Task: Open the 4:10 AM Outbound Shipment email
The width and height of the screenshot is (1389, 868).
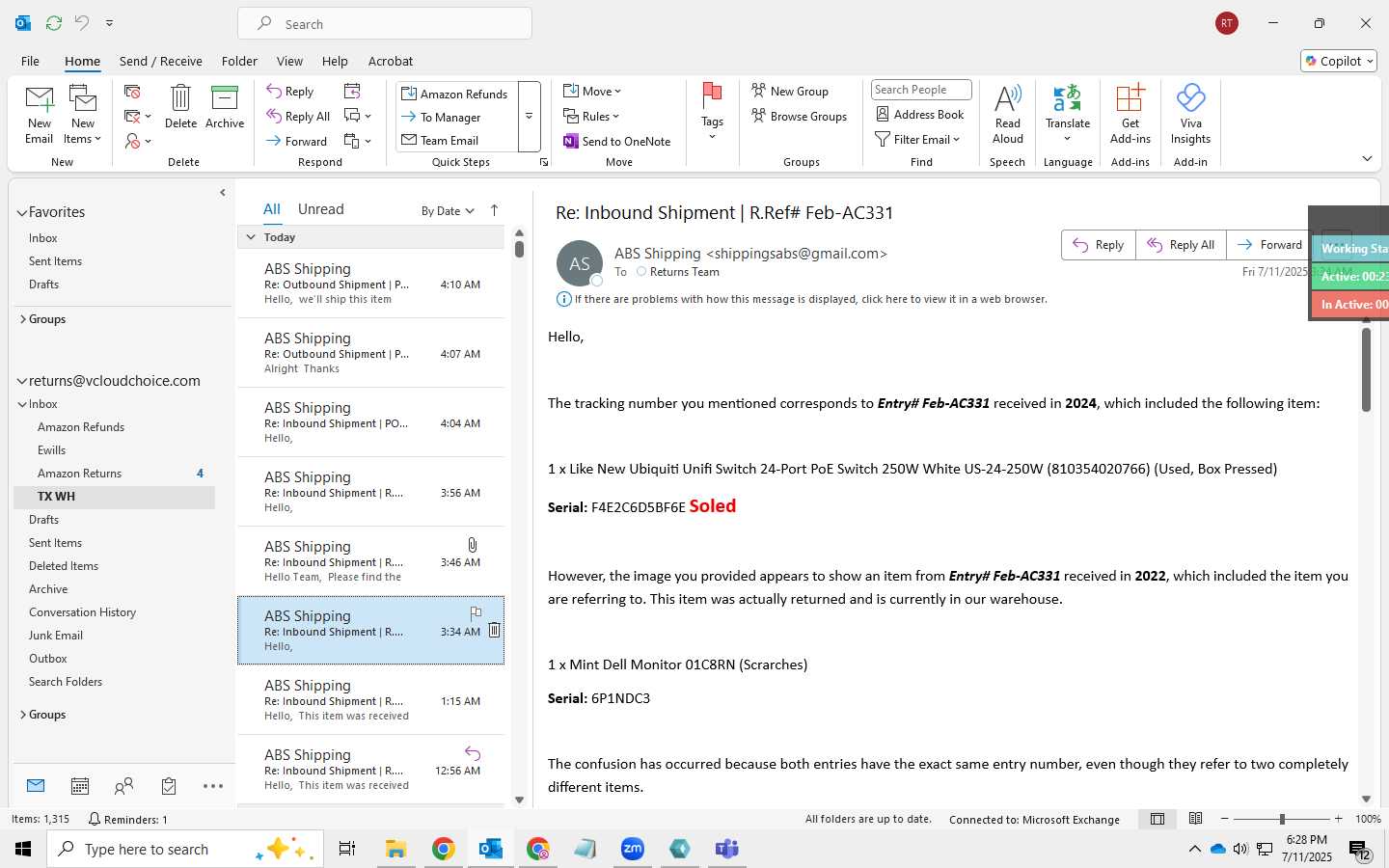Action: coord(371,284)
